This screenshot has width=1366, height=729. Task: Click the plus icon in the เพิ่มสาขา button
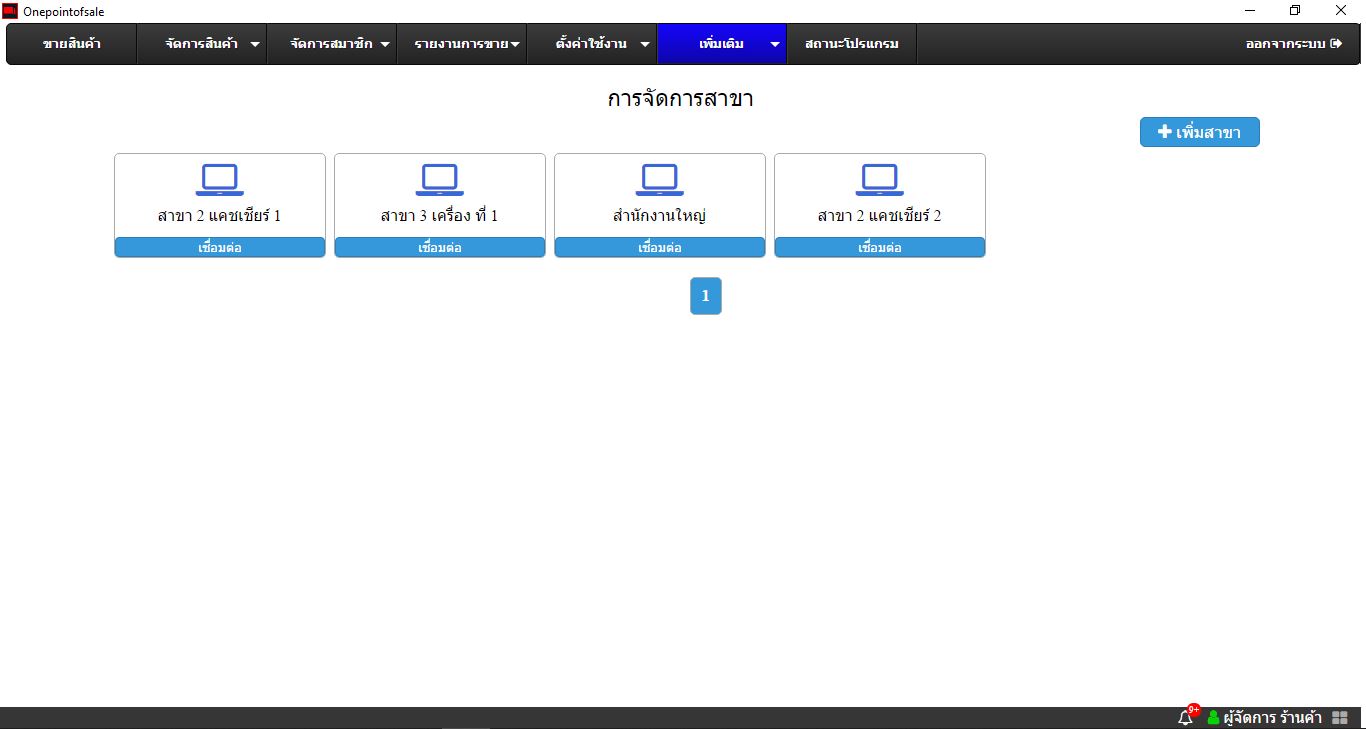[1165, 131]
